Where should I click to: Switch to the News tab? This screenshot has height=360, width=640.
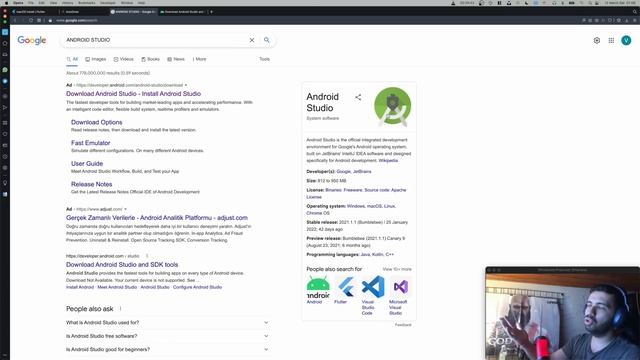pyautogui.click(x=176, y=59)
